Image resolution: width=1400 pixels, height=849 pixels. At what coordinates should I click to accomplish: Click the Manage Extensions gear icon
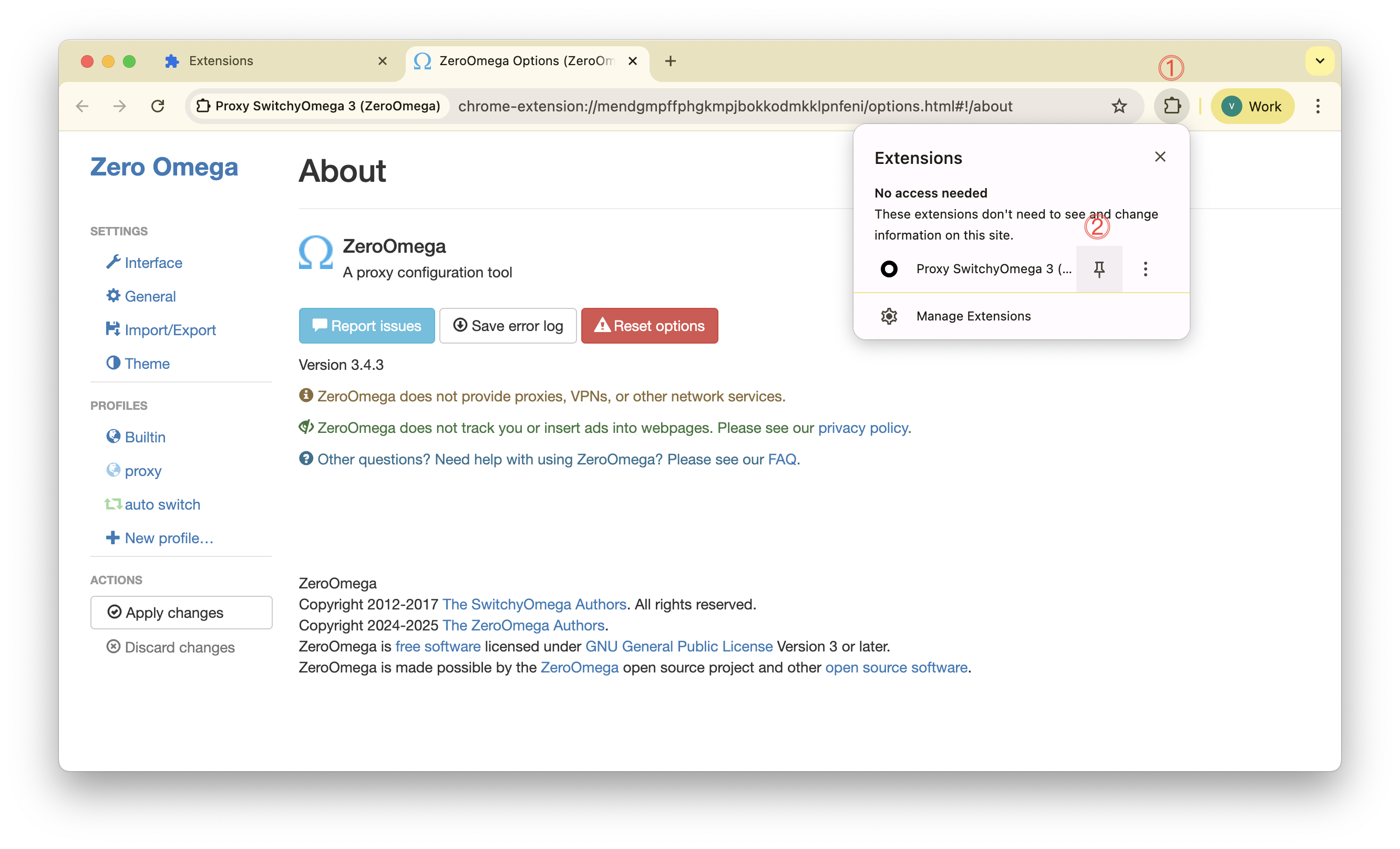coord(889,316)
